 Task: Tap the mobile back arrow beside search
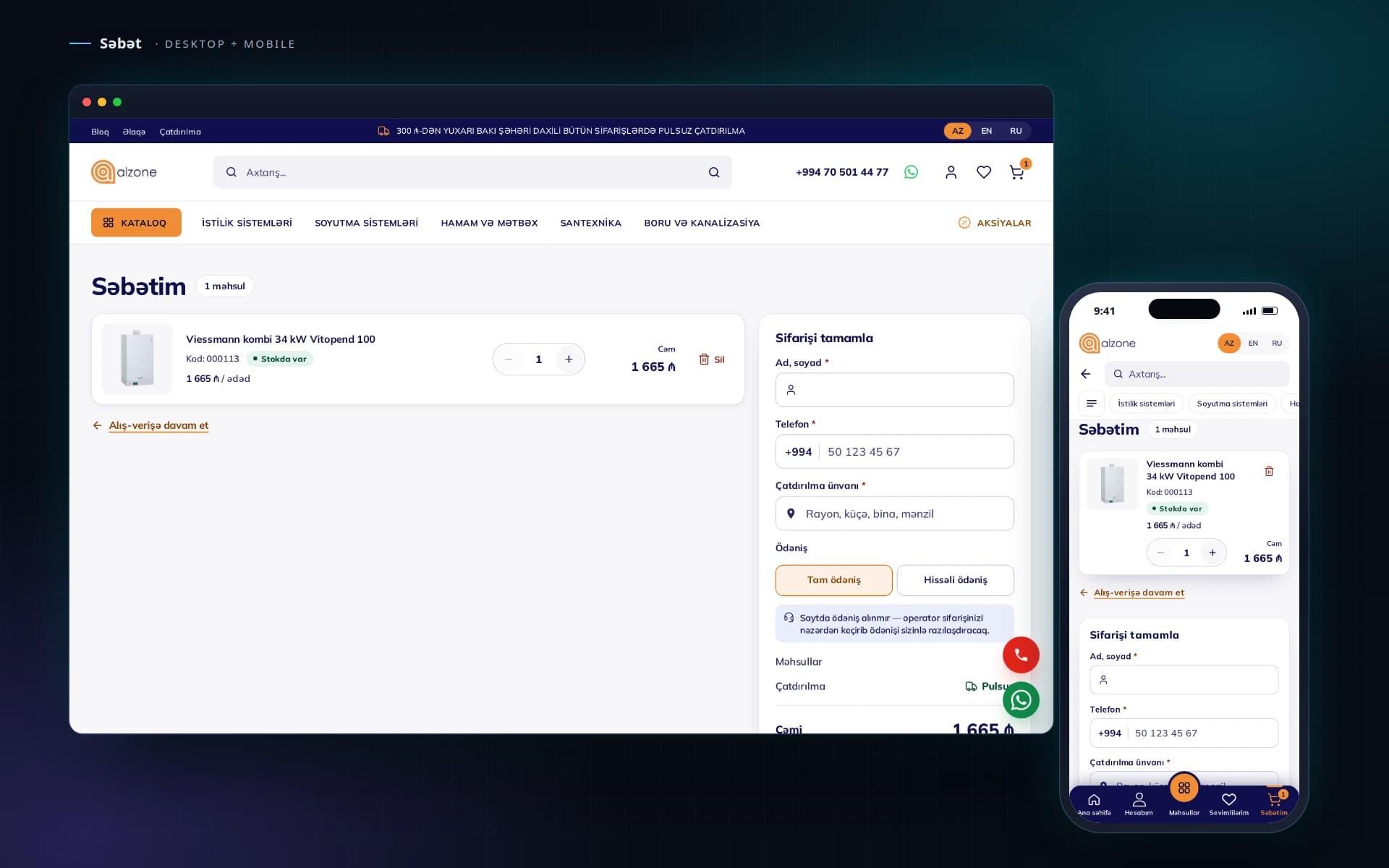click(1085, 374)
